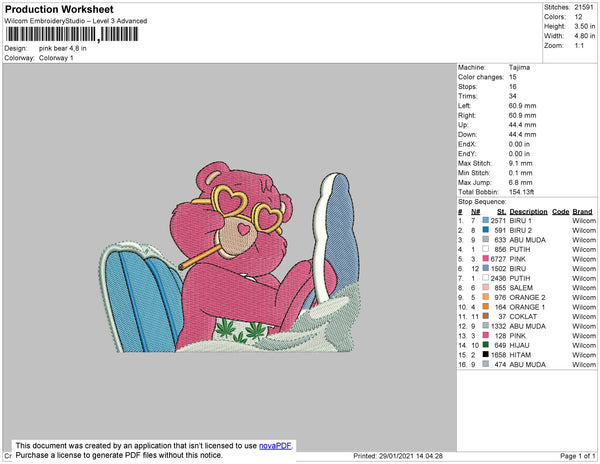This screenshot has height=464, width=600.
Task: Click the ABU MUDA stop 12 swatch
Action: point(486,326)
